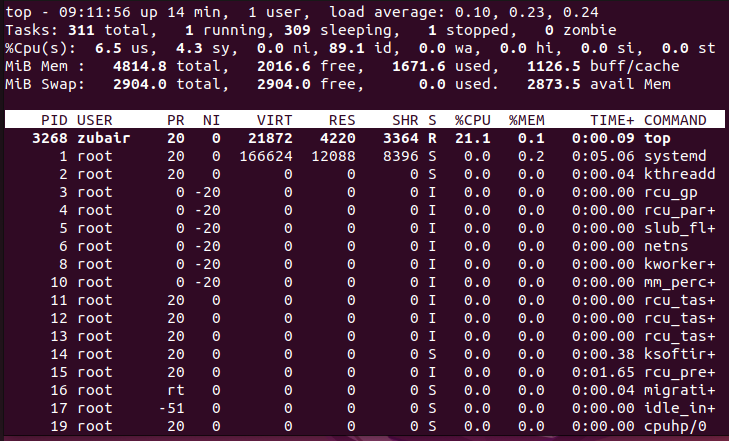Select the %CPU column header
The height and width of the screenshot is (441, 729).
[472, 120]
